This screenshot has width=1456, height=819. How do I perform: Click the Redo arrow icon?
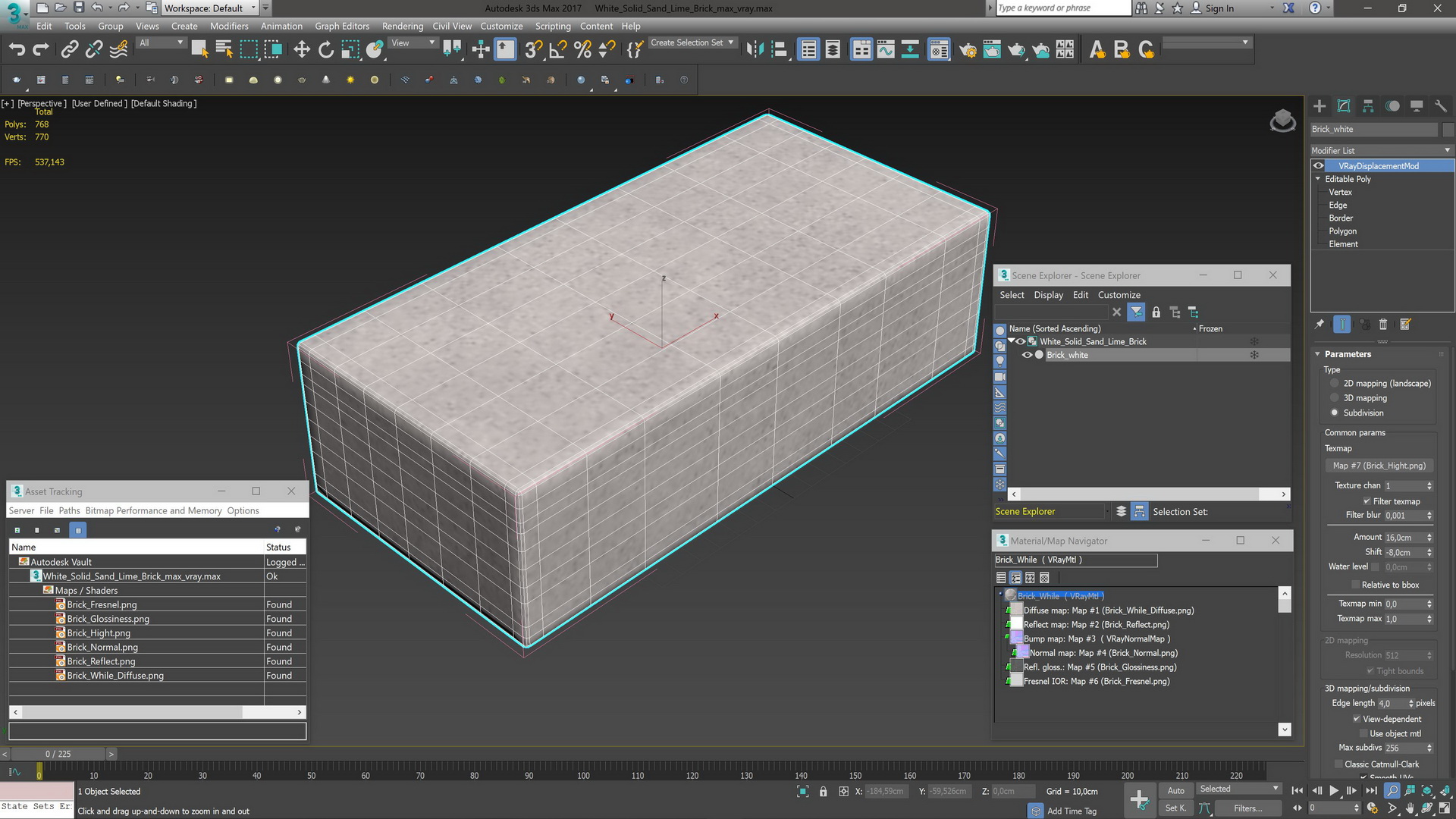(41, 50)
